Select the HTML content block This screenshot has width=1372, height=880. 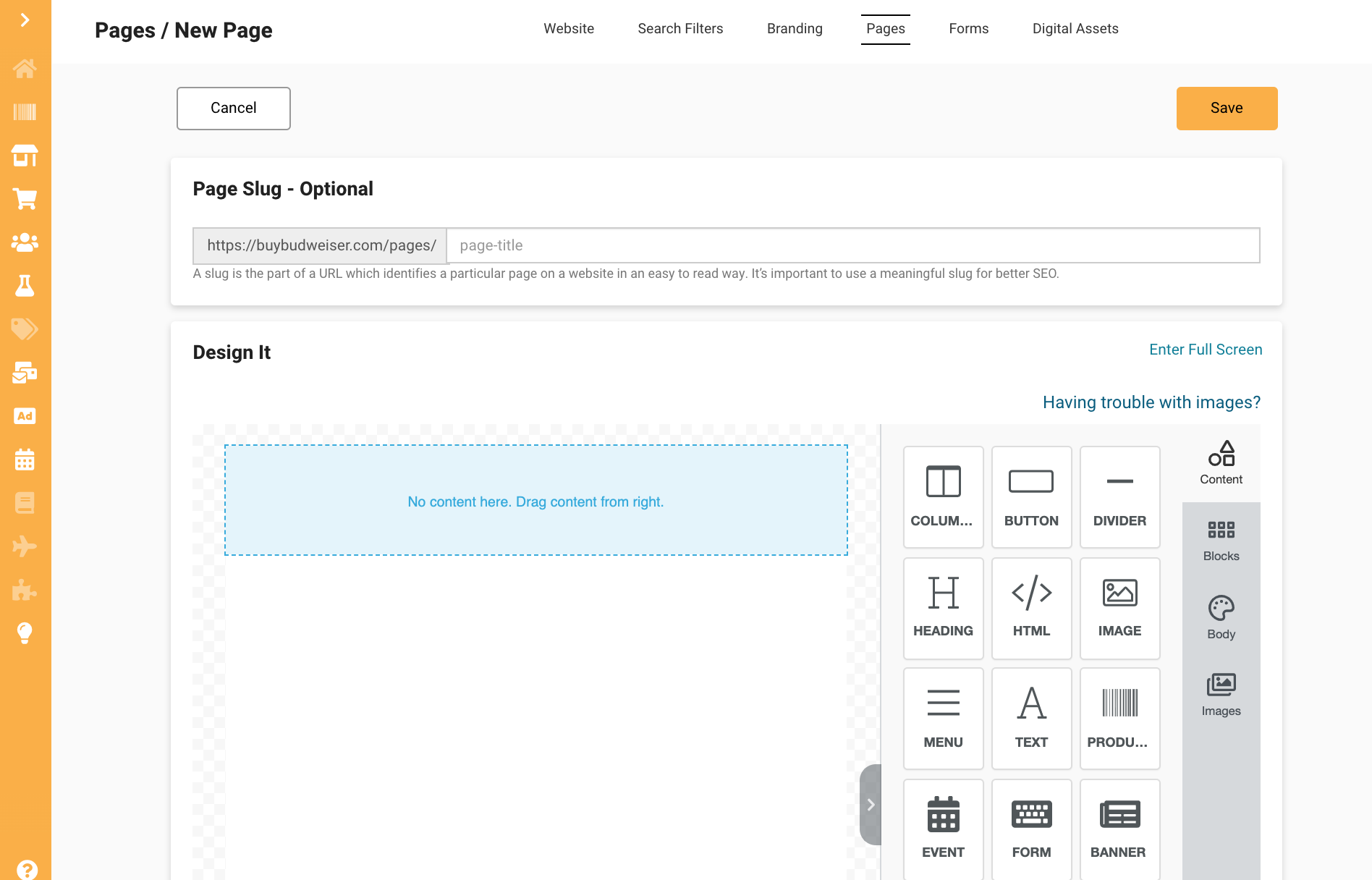1032,609
